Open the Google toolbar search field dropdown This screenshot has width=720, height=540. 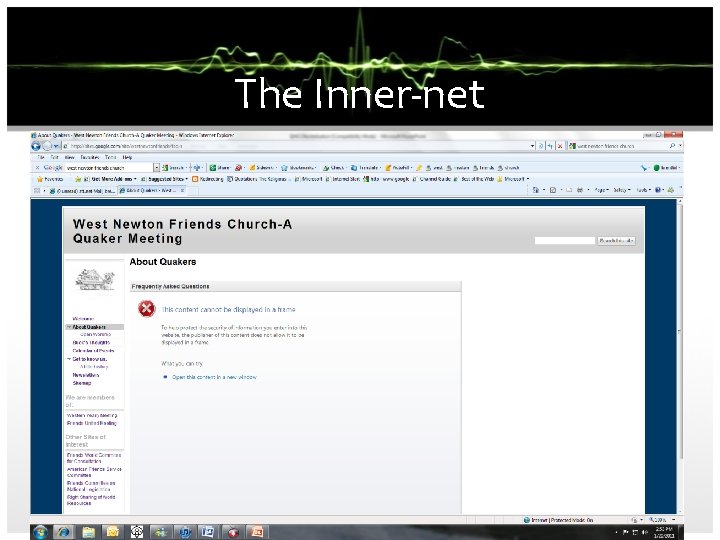tap(157, 168)
